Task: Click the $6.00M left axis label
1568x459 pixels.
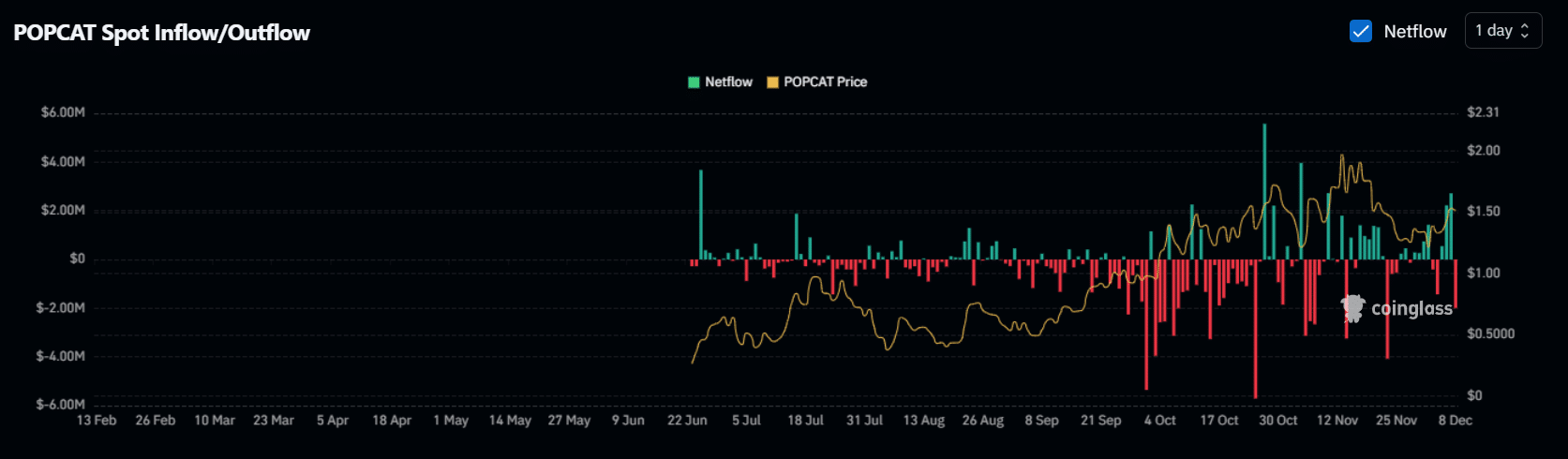Action: tap(63, 112)
